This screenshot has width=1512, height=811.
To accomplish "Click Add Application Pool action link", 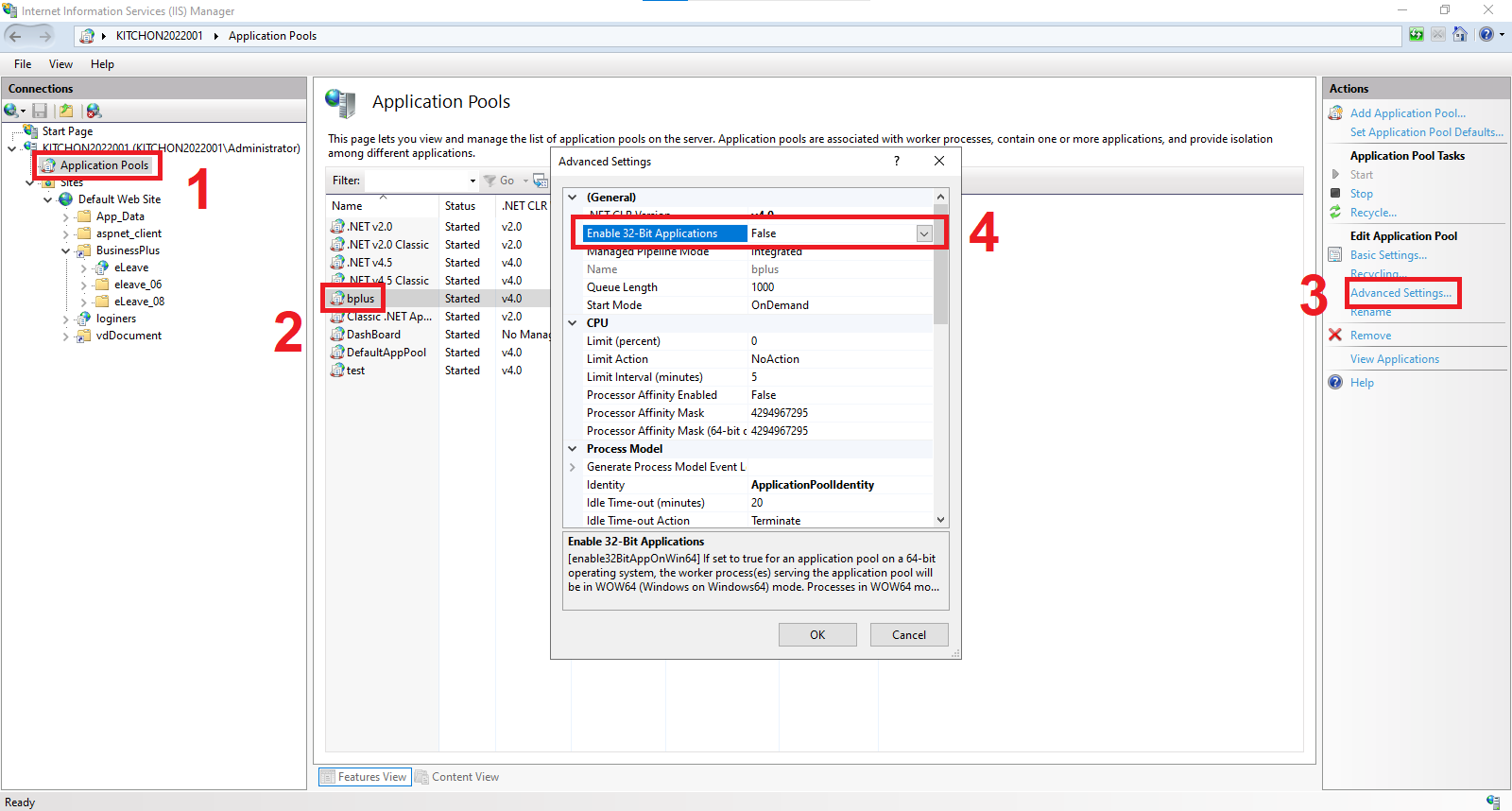I will tap(1408, 113).
